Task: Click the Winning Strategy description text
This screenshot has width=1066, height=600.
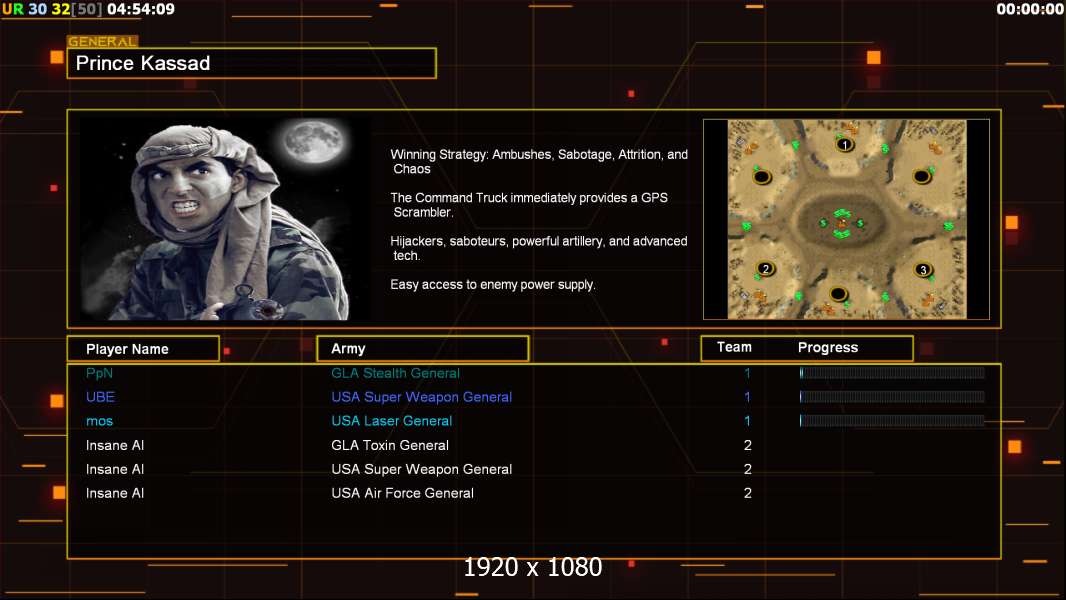Action: click(539, 162)
